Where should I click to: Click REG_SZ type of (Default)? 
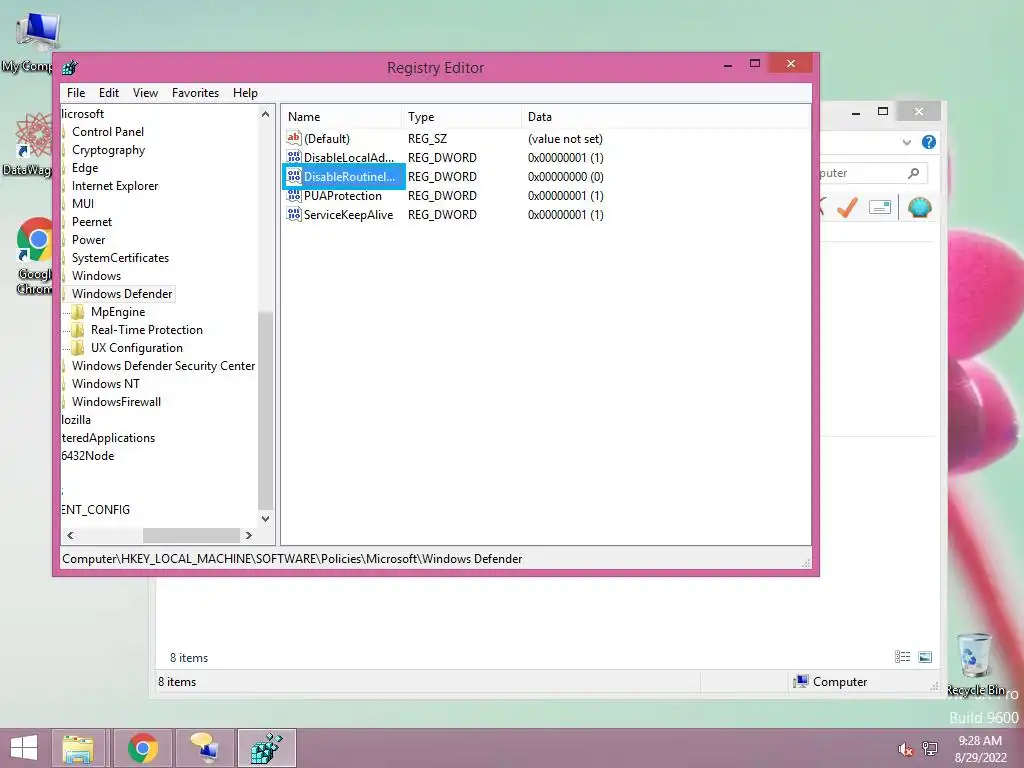point(427,138)
